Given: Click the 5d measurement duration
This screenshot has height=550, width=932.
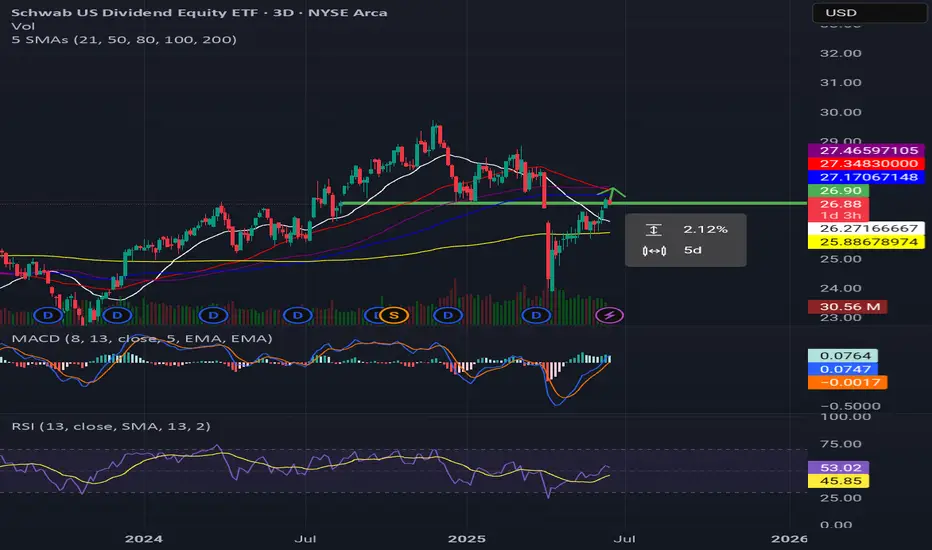Looking at the screenshot, I should 693,250.
